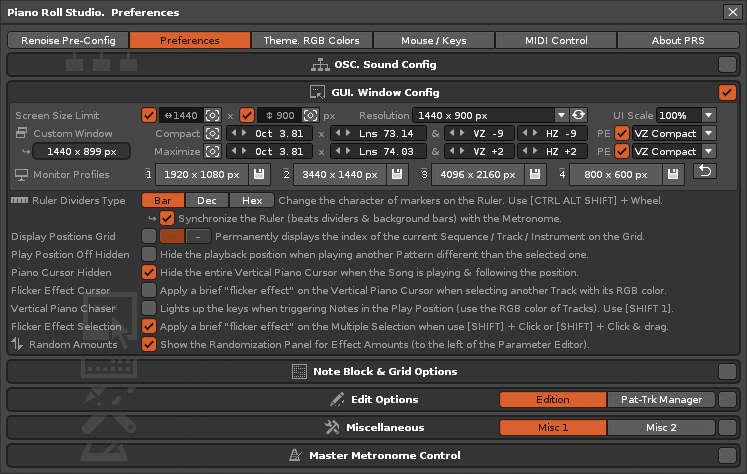Click height capture icon next to 900
This screenshot has height=474, width=747.
click(310, 115)
